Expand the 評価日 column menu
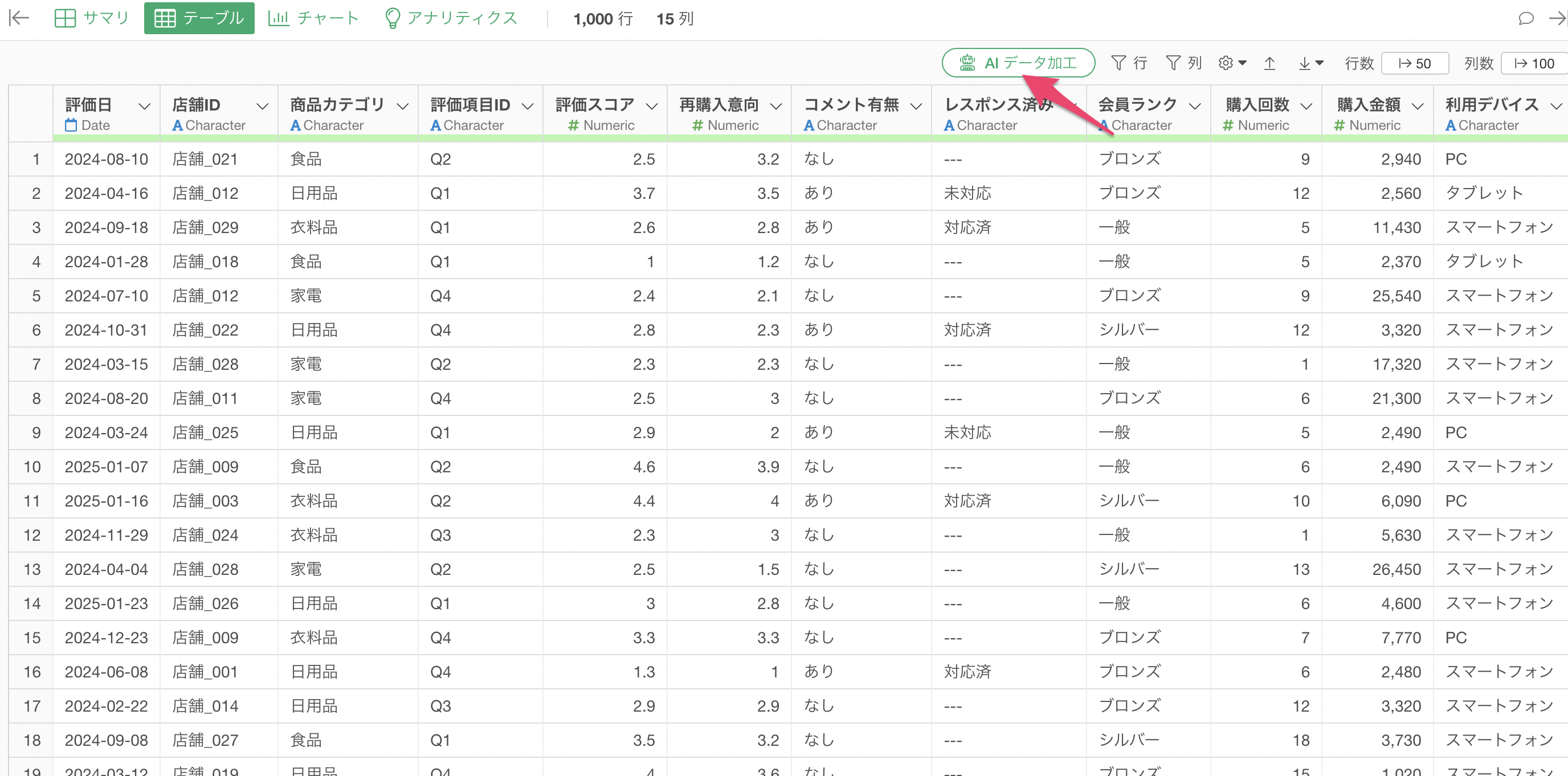Viewport: 1568px width, 776px height. (x=144, y=107)
